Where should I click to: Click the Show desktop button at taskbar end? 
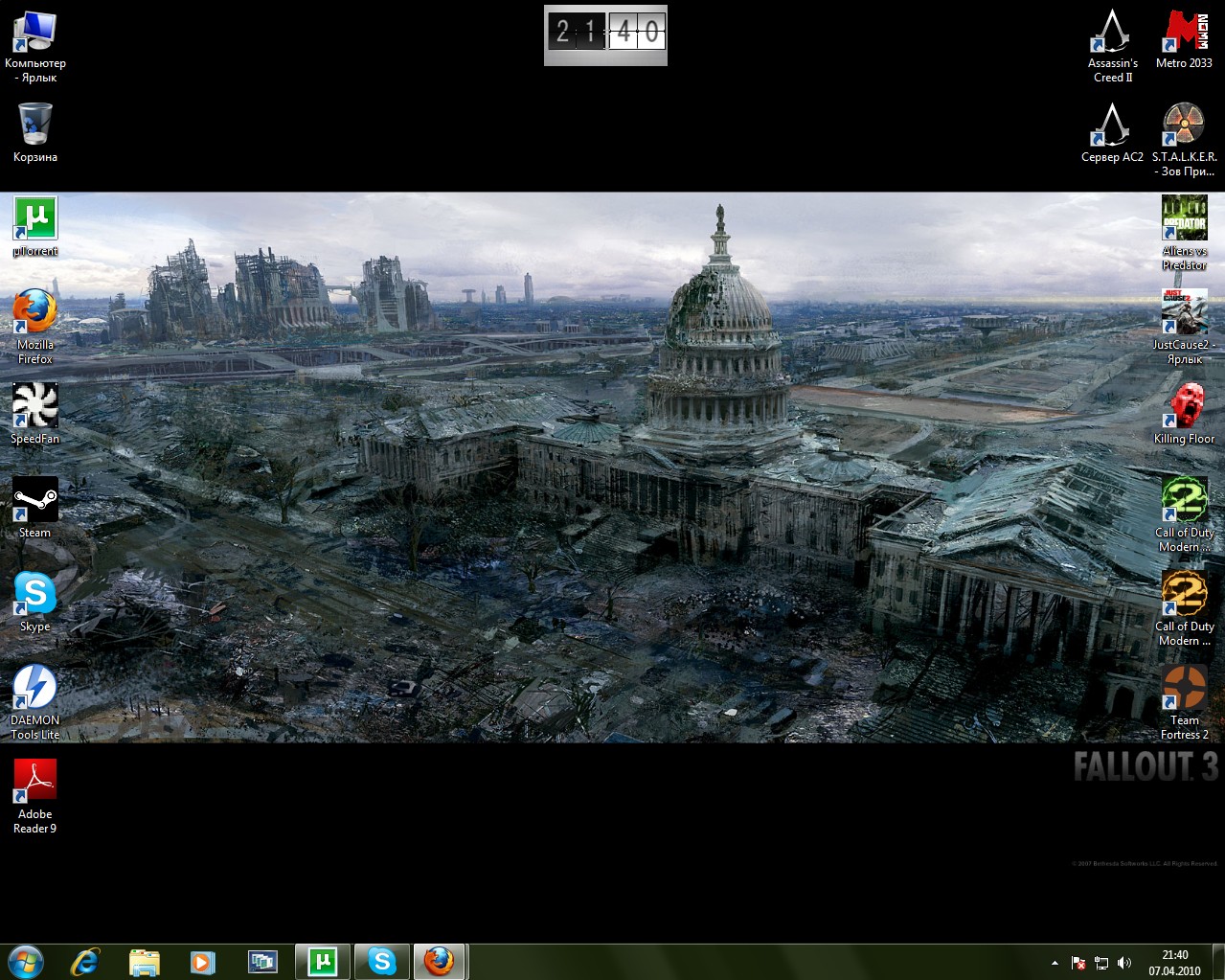(x=1218, y=962)
